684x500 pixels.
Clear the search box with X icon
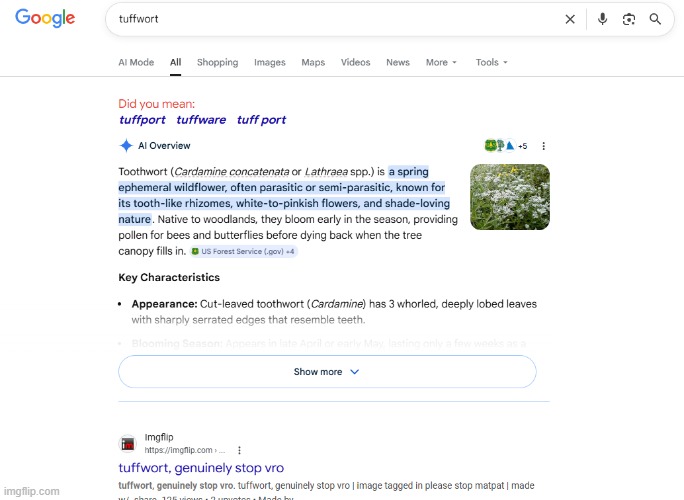570,19
